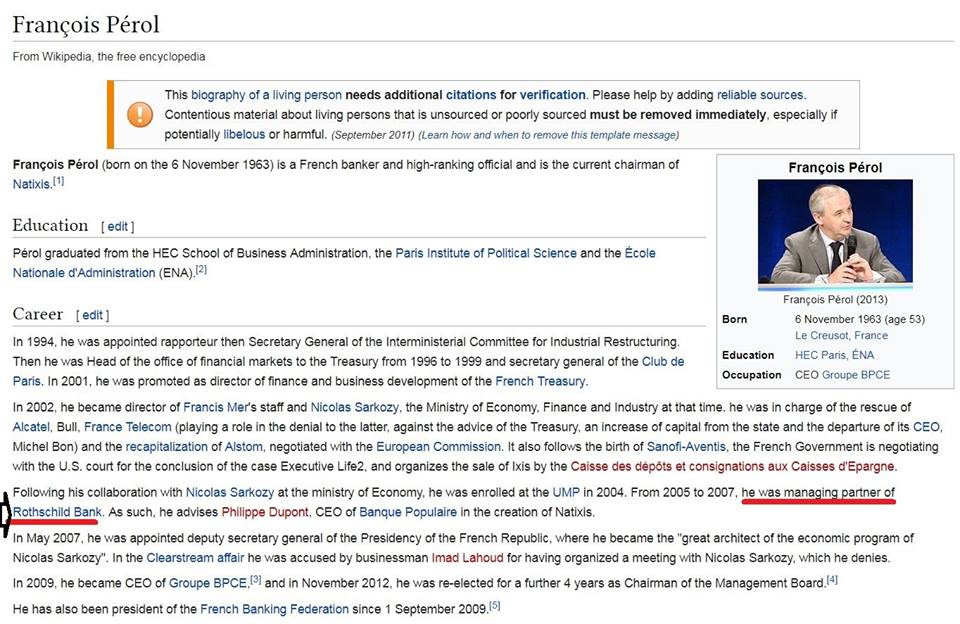Image resolution: width=960 pixels, height=624 pixels.
Task: Edit the Career section
Action: (92, 315)
